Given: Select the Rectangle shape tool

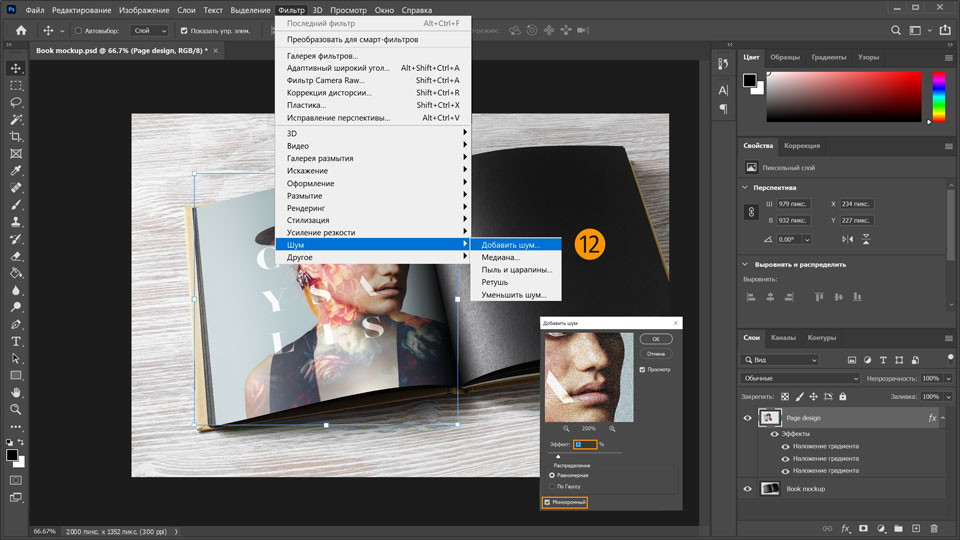Looking at the screenshot, I should point(16,375).
